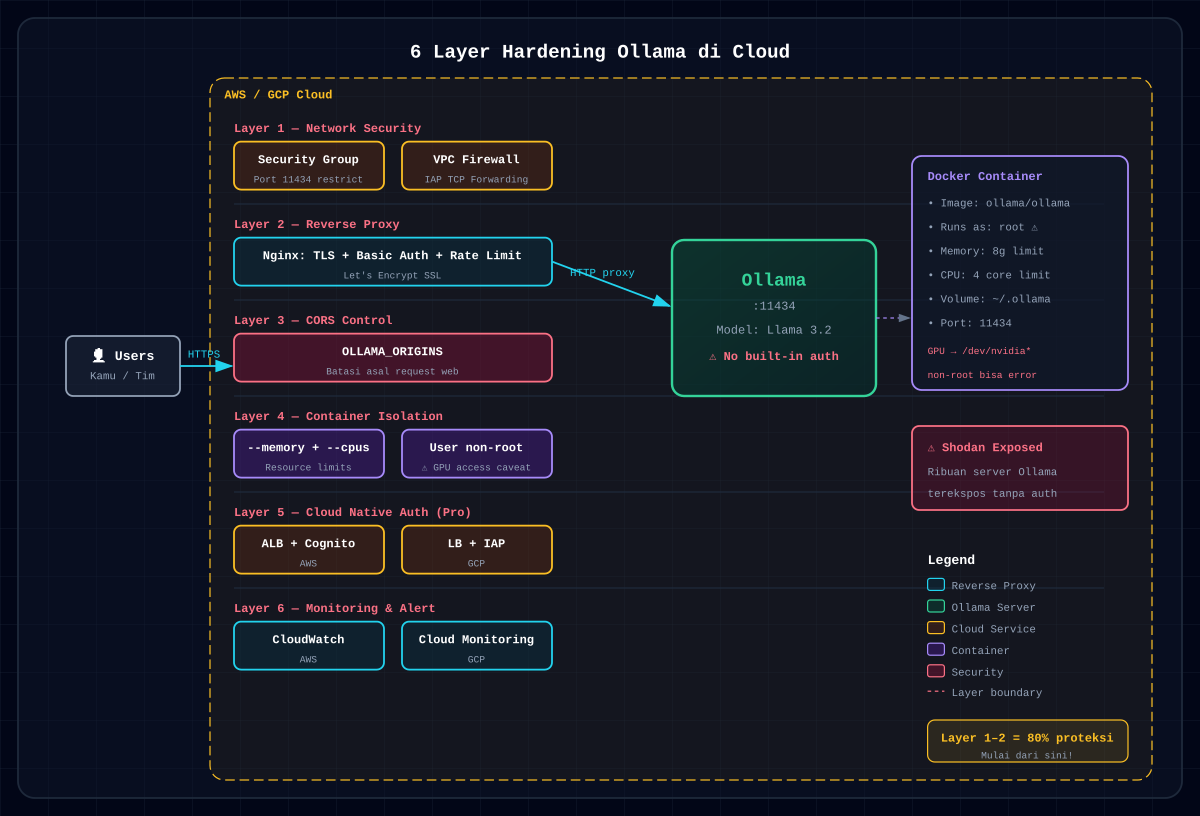Click Kamu / Tim text under Users

coord(122,376)
